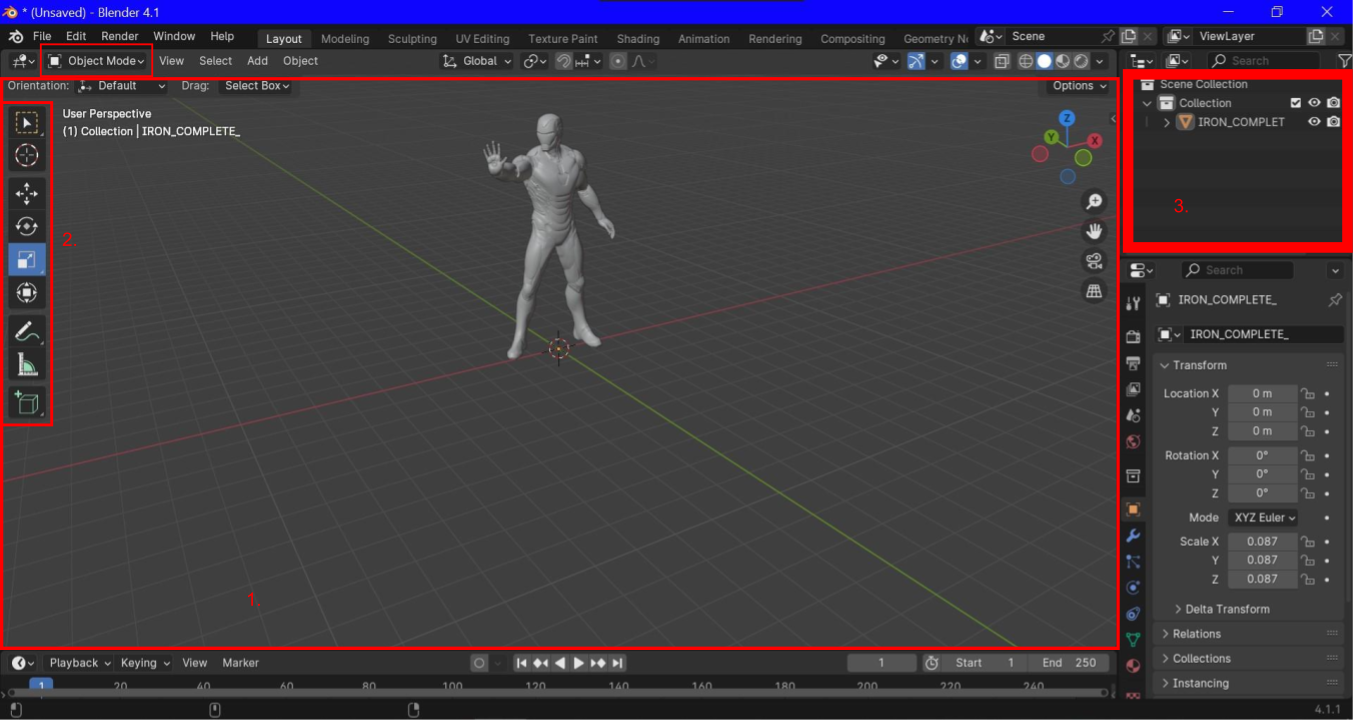The image size is (1354, 722).
Task: Click the play animation button
Action: click(578, 663)
